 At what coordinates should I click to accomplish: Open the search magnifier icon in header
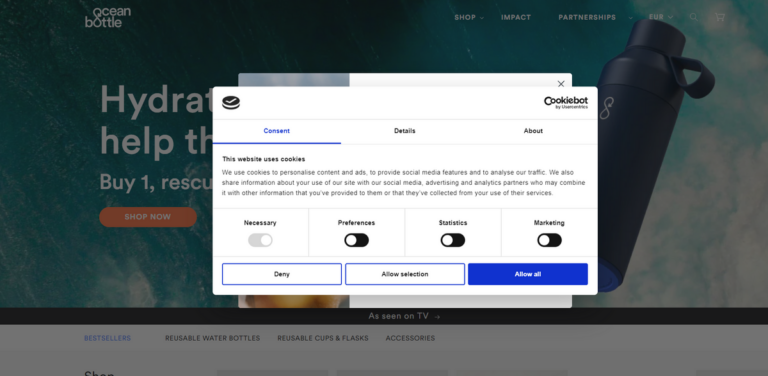click(x=694, y=17)
